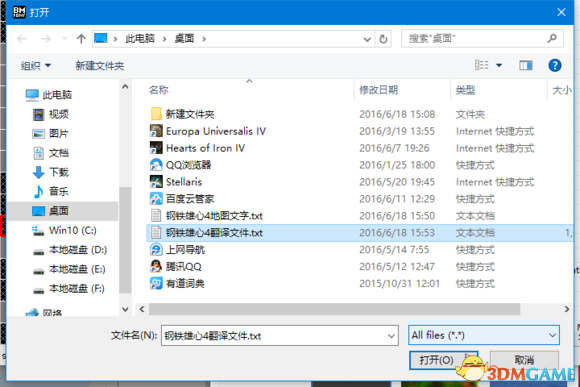Screen dimensions: 580x387
Task: Open help with the question mark icon
Action: (x=554, y=65)
